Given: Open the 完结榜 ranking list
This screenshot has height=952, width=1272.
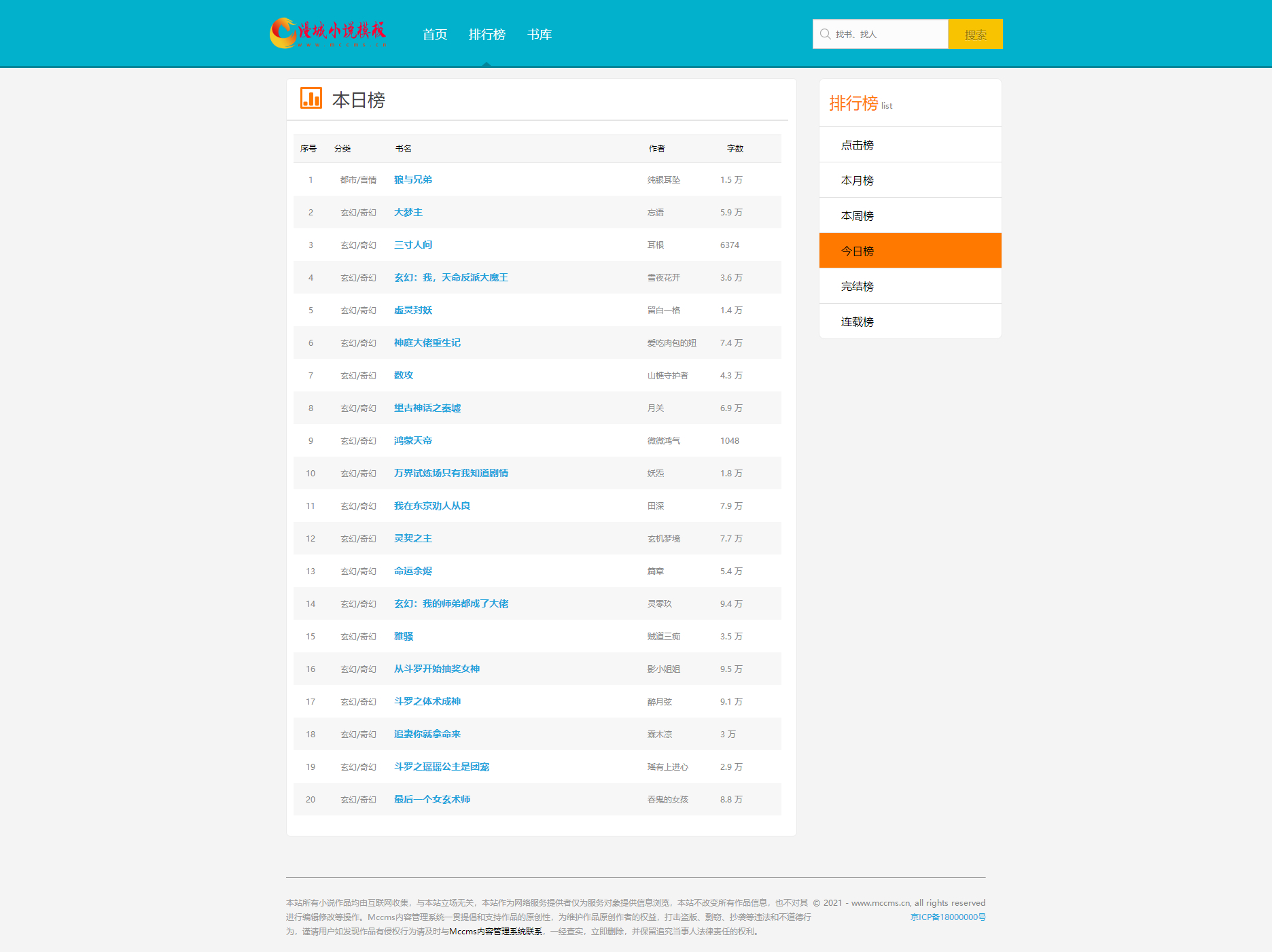Looking at the screenshot, I should pos(857,286).
